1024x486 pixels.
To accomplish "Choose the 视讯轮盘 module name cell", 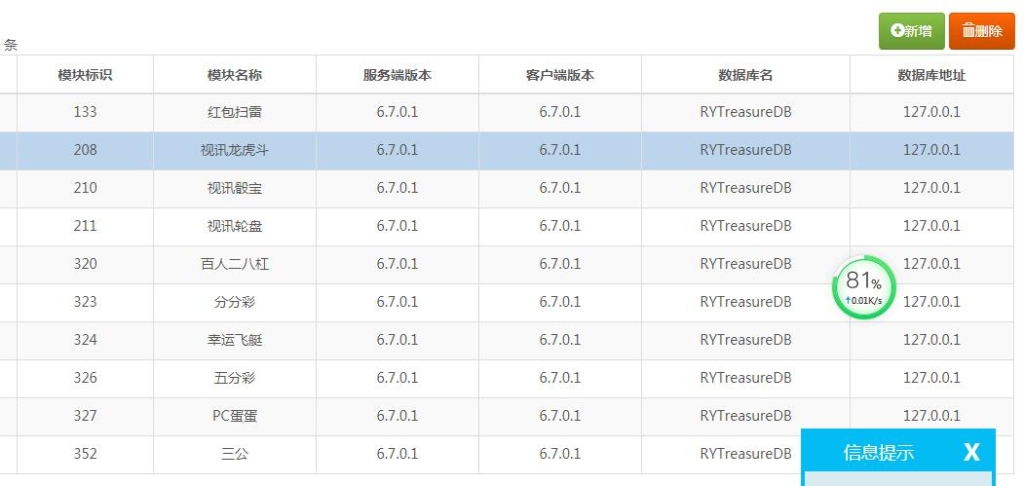I will tap(234, 226).
